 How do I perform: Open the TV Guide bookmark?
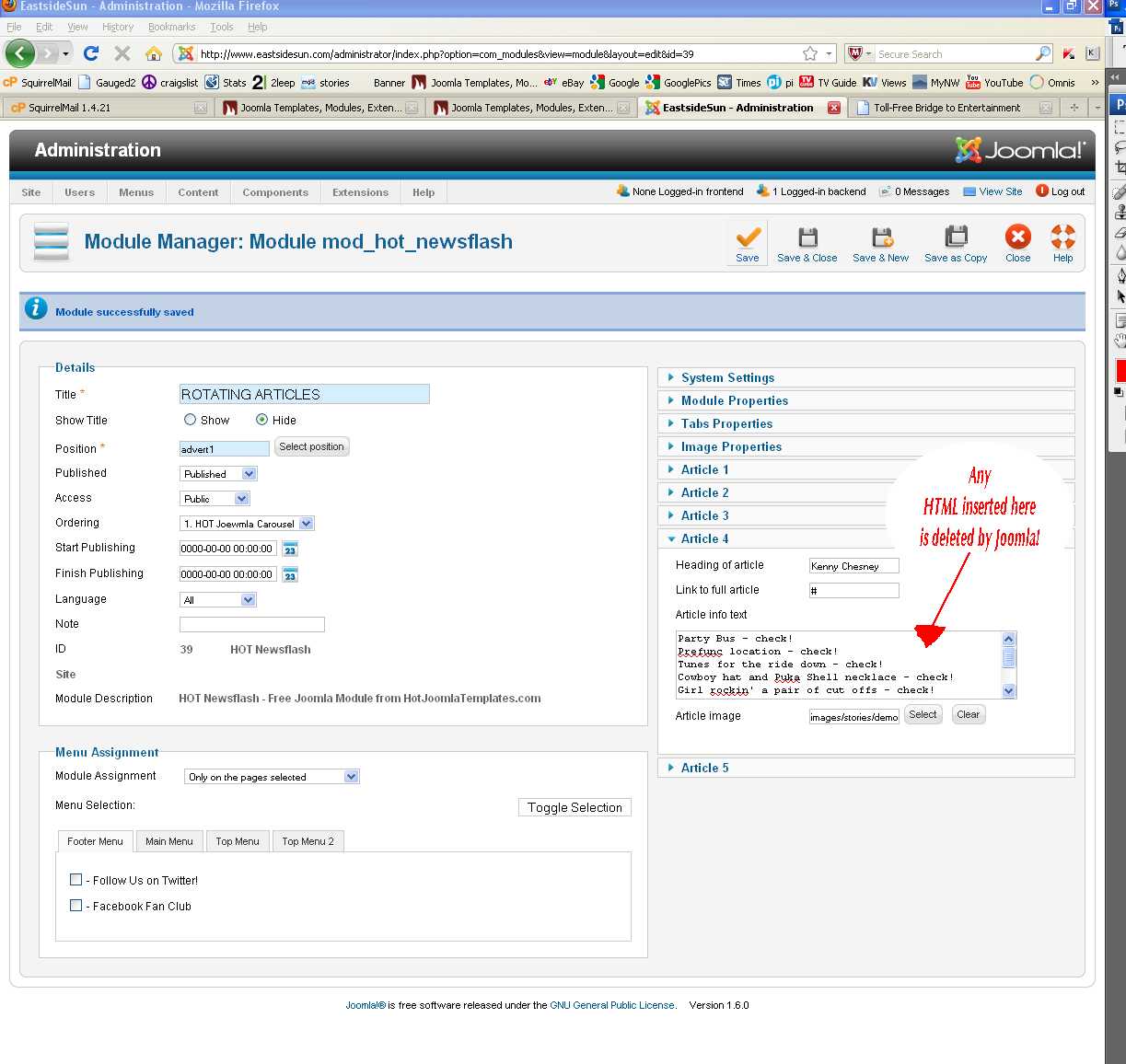pyautogui.click(x=828, y=82)
